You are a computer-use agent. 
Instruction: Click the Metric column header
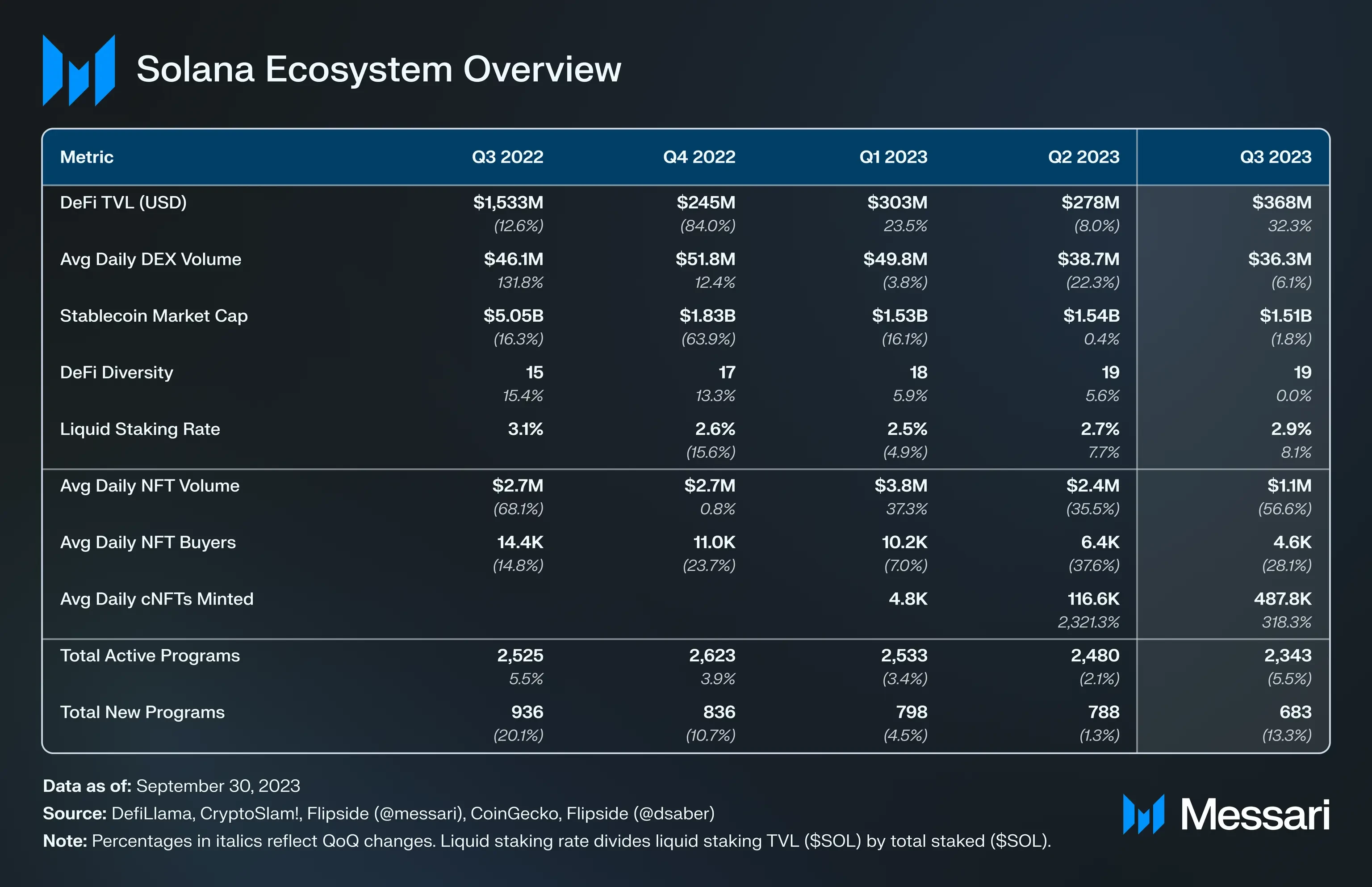click(87, 157)
